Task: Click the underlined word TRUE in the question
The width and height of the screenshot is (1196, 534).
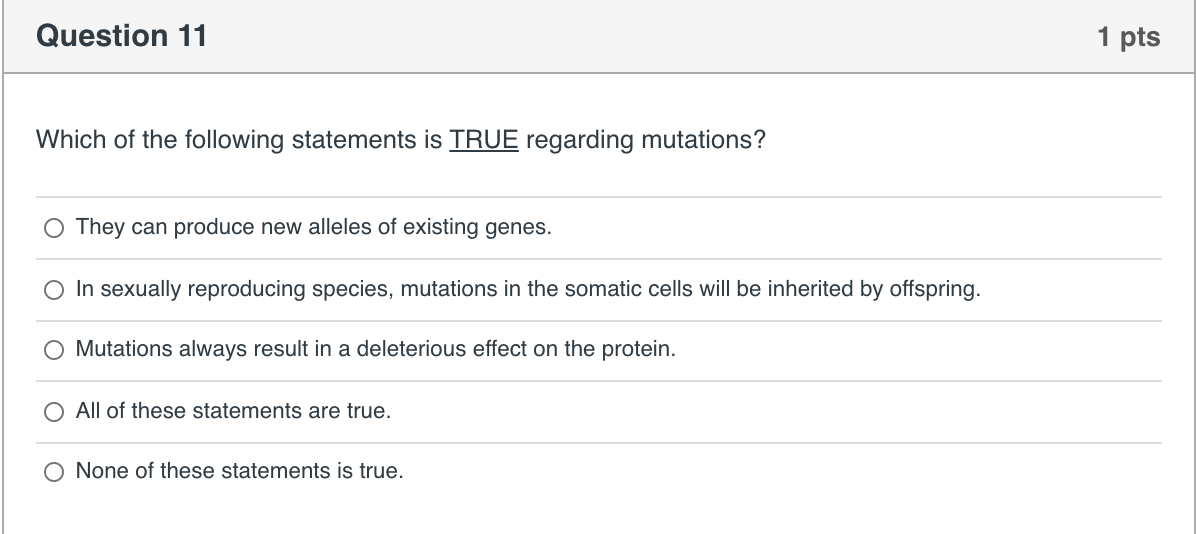Action: pyautogui.click(x=484, y=140)
